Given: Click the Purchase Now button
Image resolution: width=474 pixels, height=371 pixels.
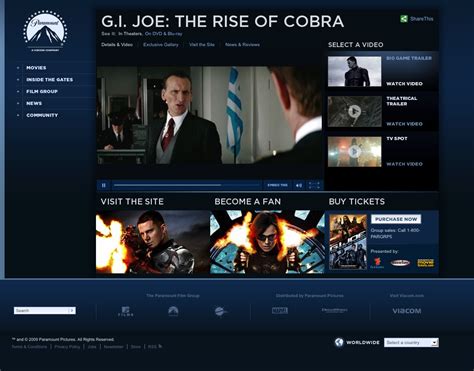Looking at the screenshot, I should (x=396, y=219).
